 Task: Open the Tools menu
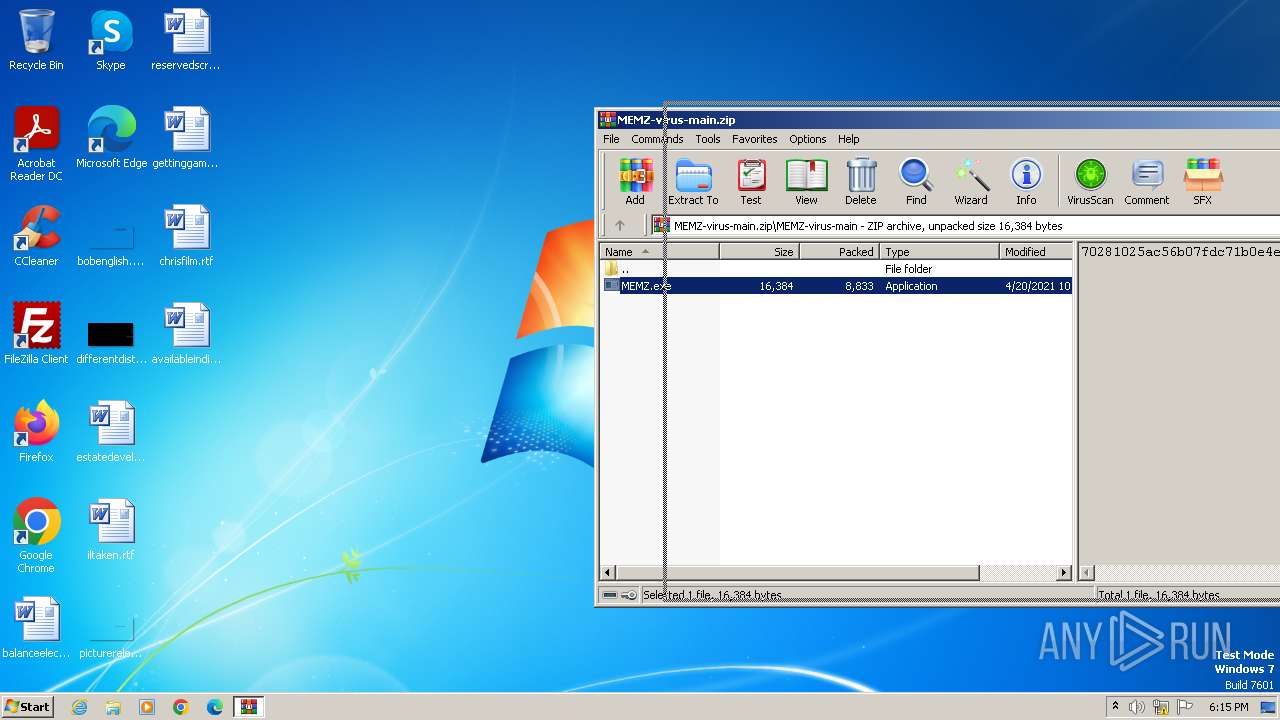pyautogui.click(x=708, y=139)
